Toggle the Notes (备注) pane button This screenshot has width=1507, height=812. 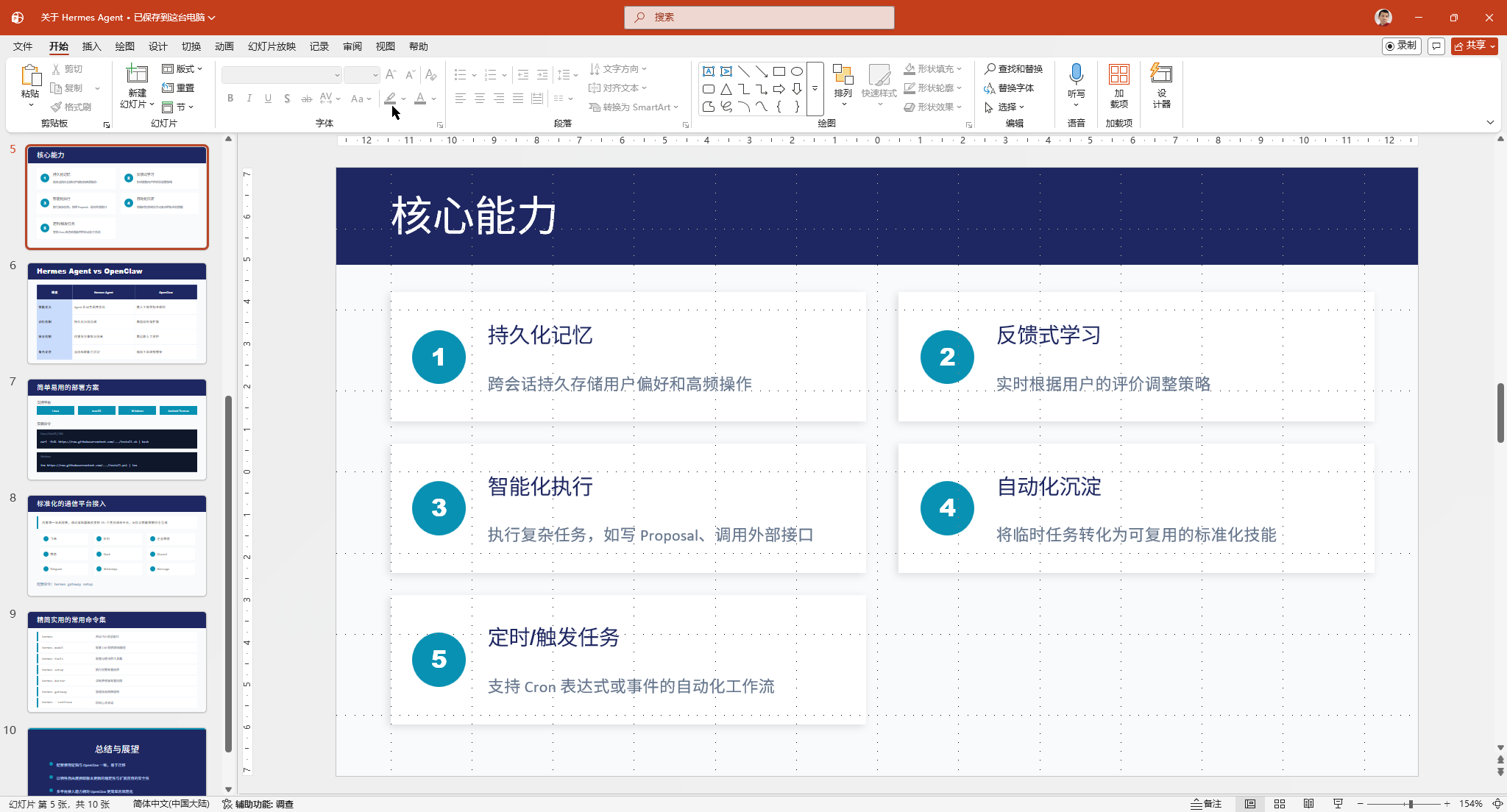point(1206,804)
